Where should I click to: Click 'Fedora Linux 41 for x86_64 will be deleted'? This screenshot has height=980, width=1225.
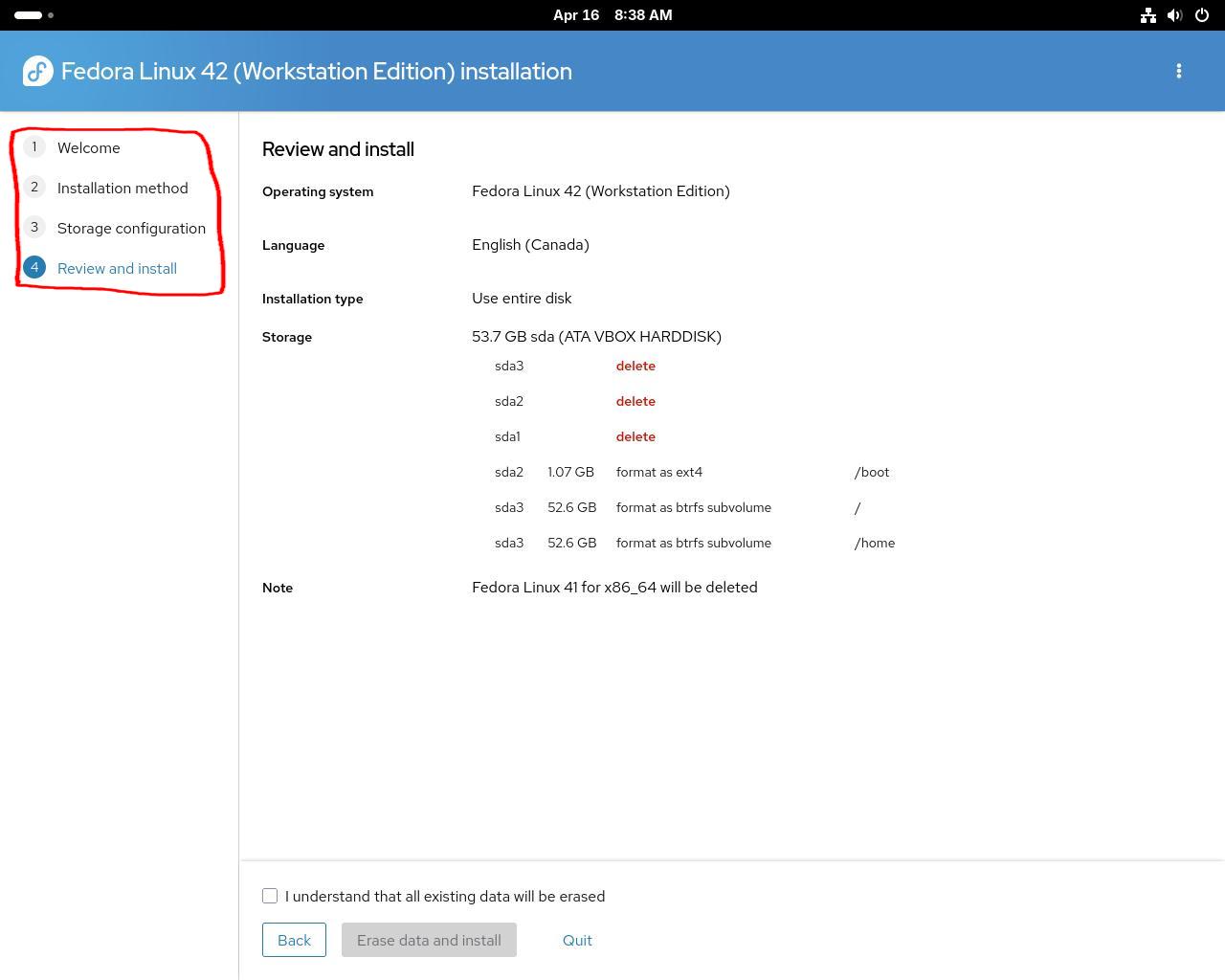coord(614,588)
